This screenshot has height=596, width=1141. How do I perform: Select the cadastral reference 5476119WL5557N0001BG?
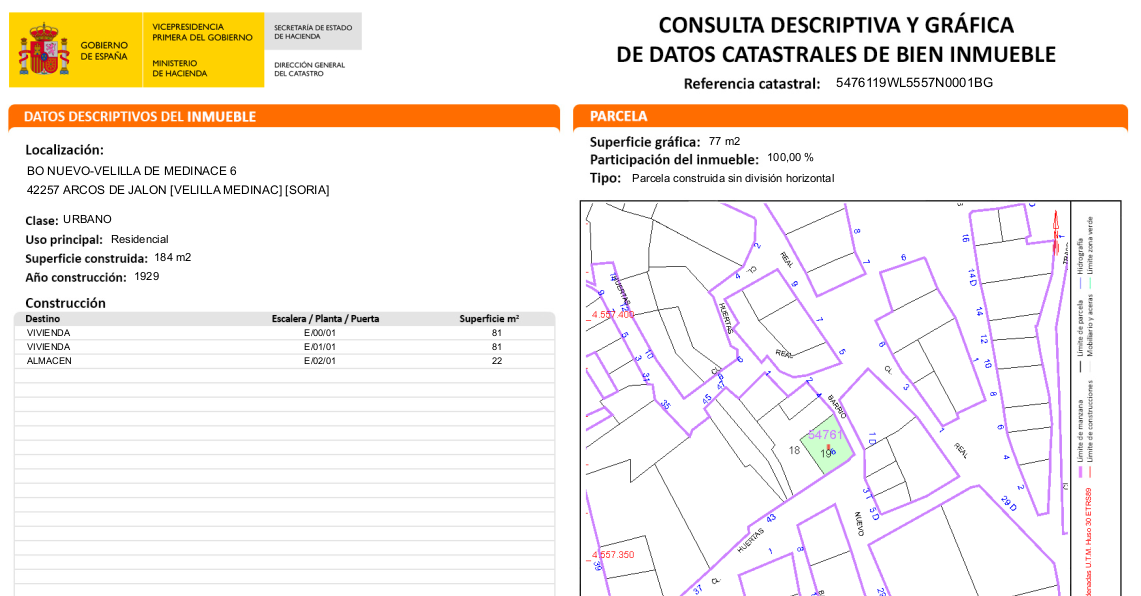click(x=914, y=83)
